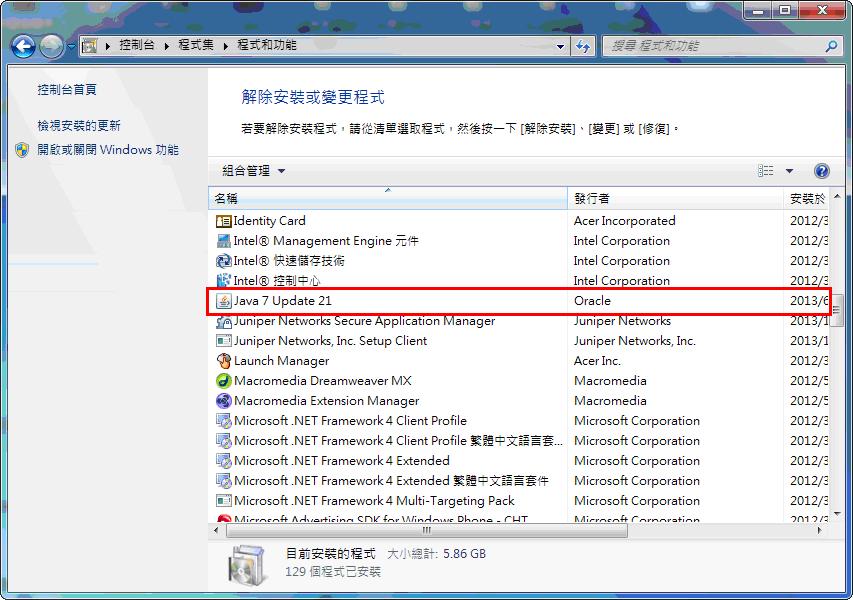Click the Java 7 Update 21 icon
Screen dimensions: 853x600
point(224,301)
